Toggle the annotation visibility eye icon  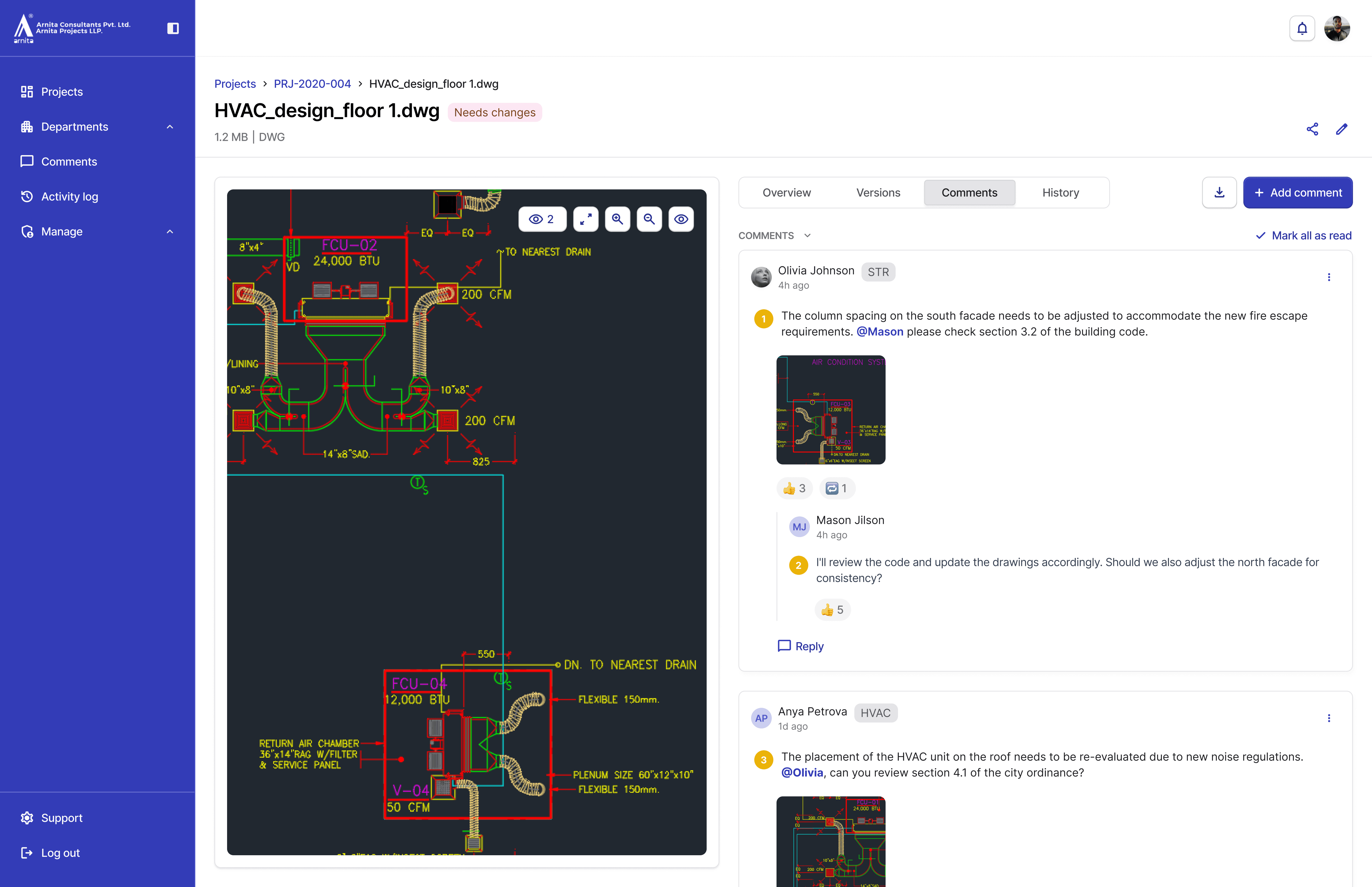pos(681,219)
